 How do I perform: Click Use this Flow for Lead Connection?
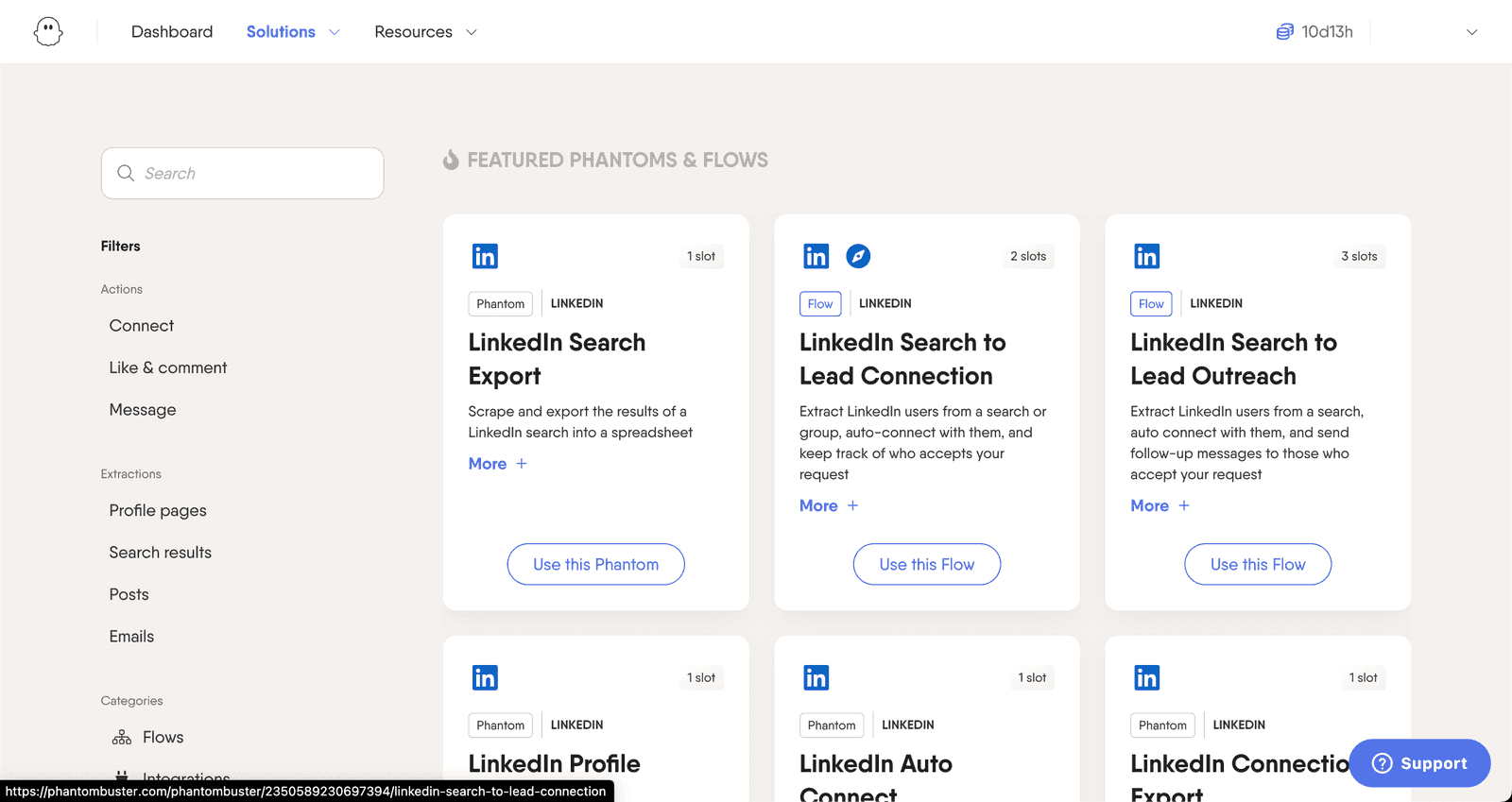pyautogui.click(x=927, y=564)
